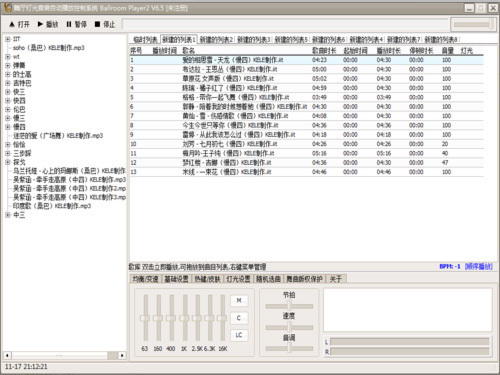Toggle the M equalizer preset button
500x375 pixels.
pos(239,300)
